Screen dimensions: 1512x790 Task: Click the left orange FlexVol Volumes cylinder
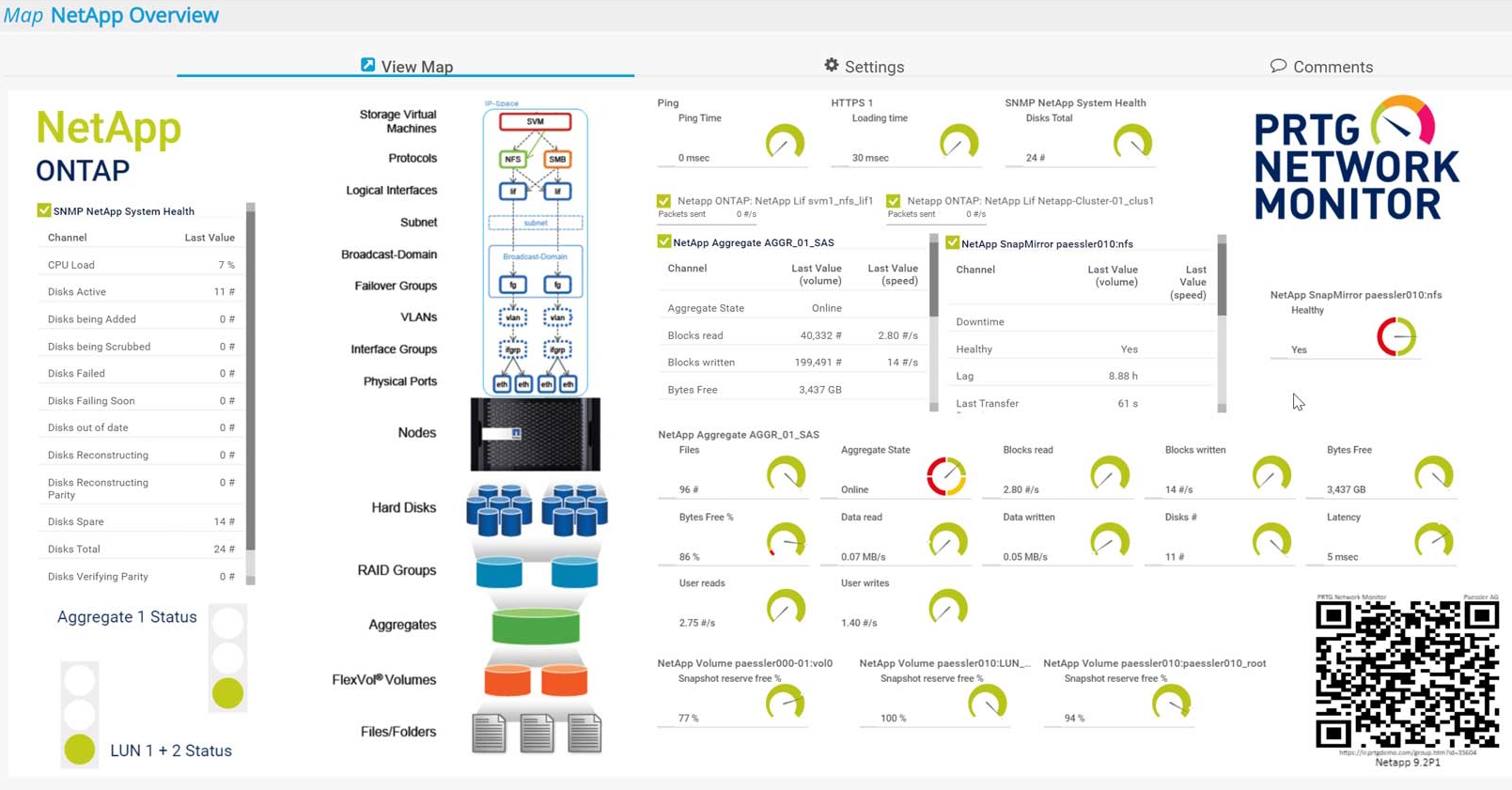(507, 680)
